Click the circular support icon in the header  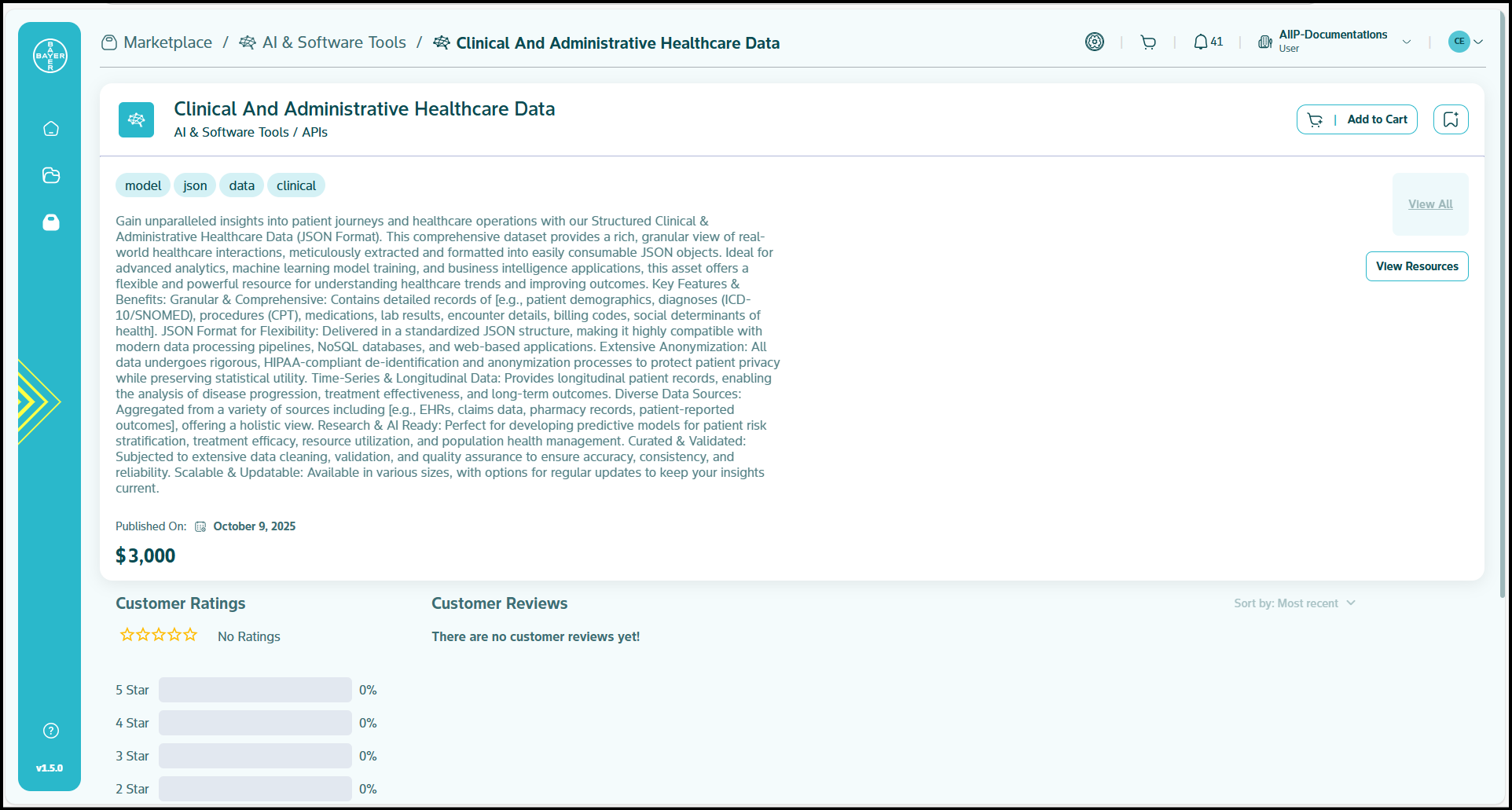click(x=1095, y=42)
